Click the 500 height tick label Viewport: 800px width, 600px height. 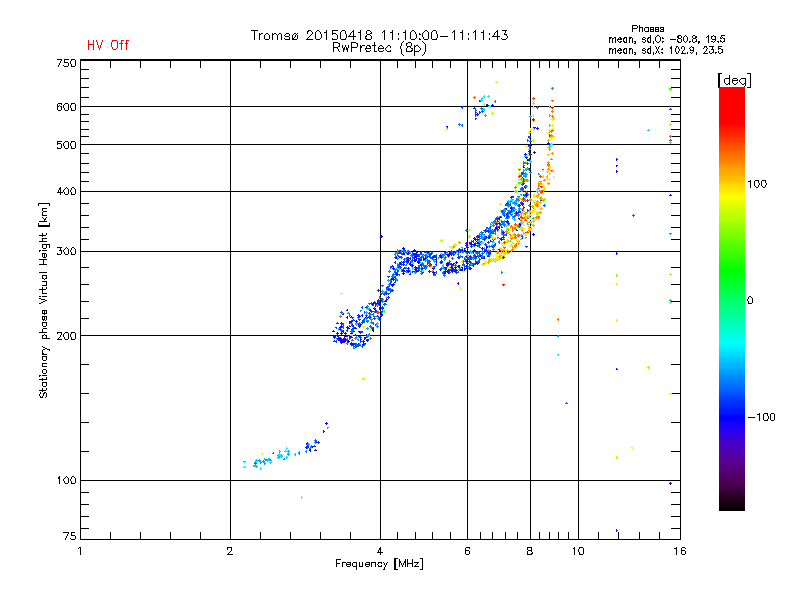coord(66,145)
